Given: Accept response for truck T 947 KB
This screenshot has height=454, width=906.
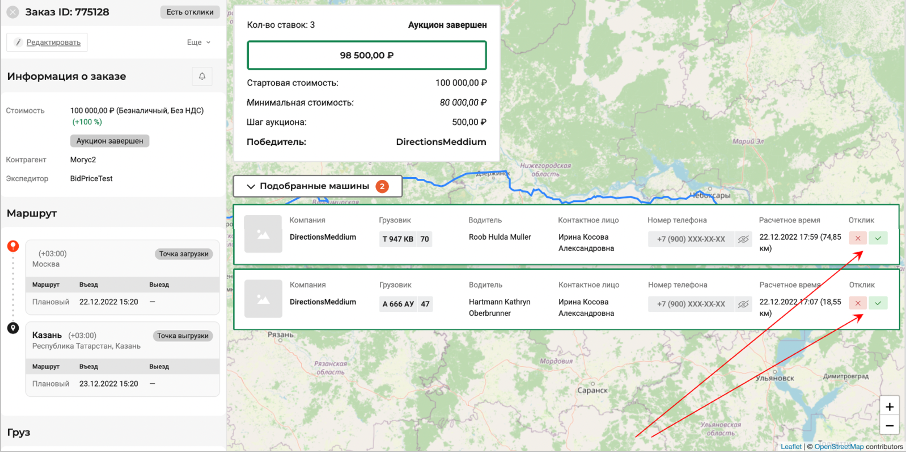Looking at the screenshot, I should 878,238.
